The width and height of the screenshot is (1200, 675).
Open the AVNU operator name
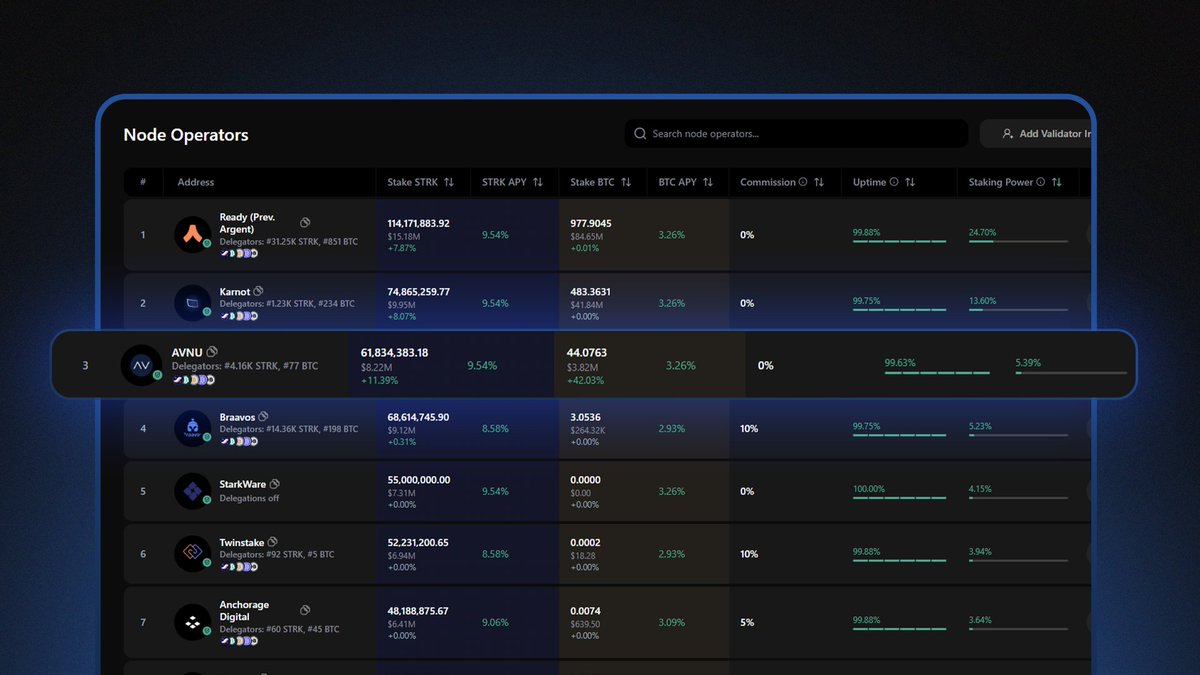188,352
